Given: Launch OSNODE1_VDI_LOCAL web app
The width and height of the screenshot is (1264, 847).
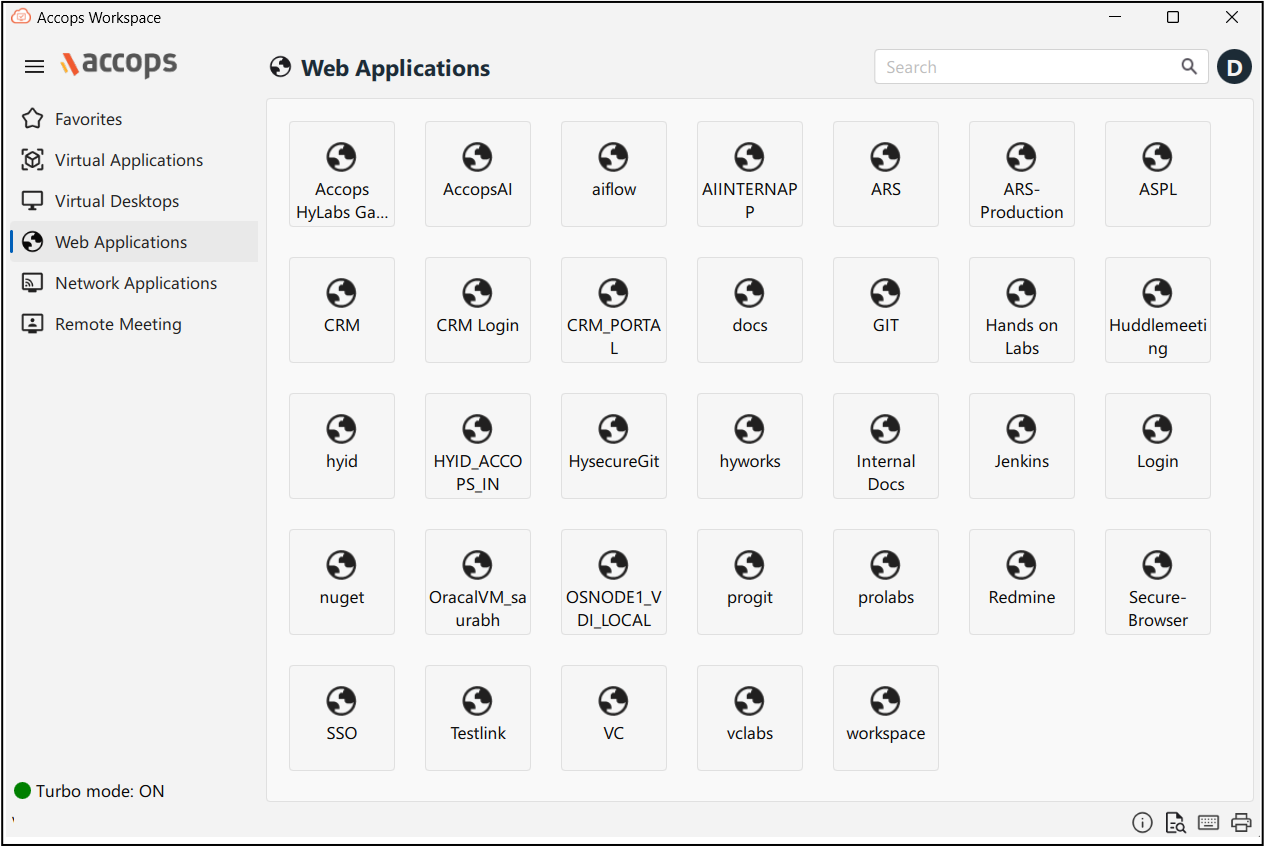Looking at the screenshot, I should tap(614, 582).
